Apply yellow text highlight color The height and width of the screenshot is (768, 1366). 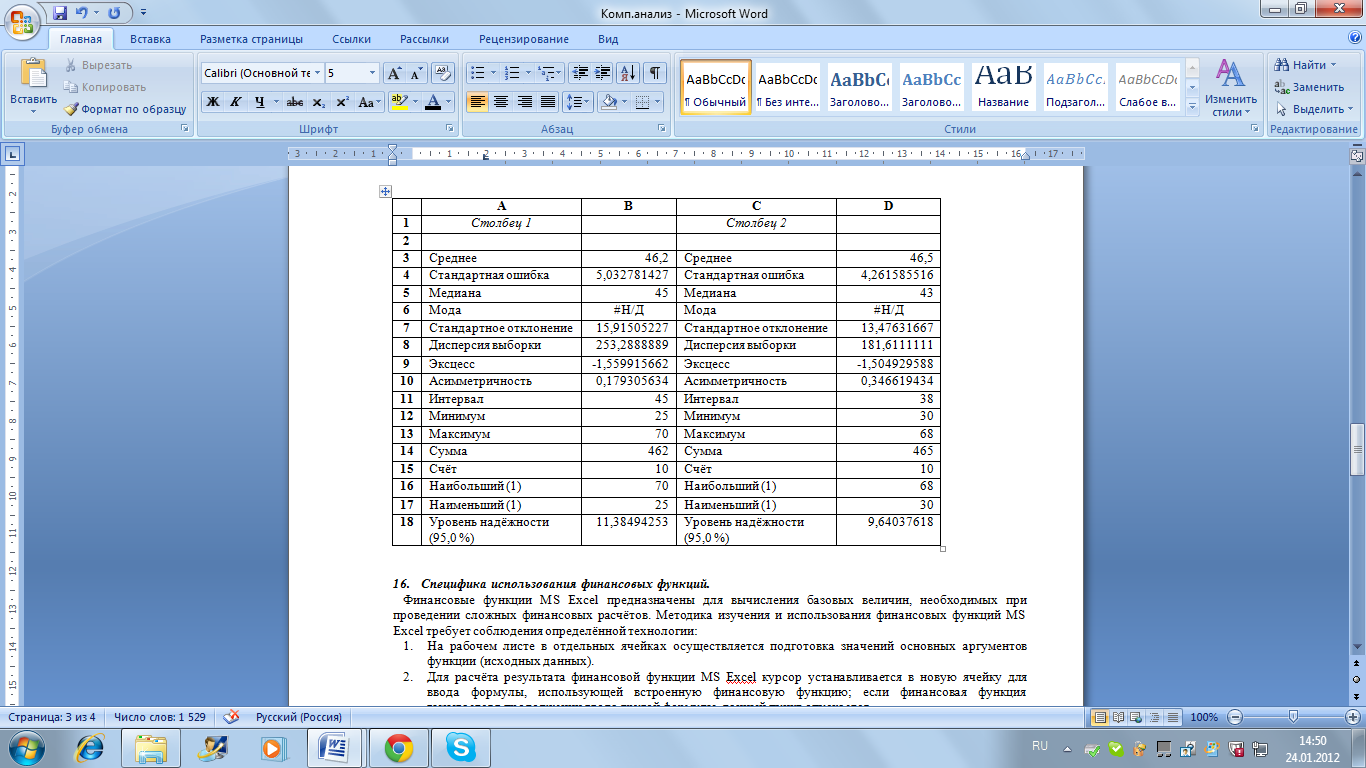(399, 102)
